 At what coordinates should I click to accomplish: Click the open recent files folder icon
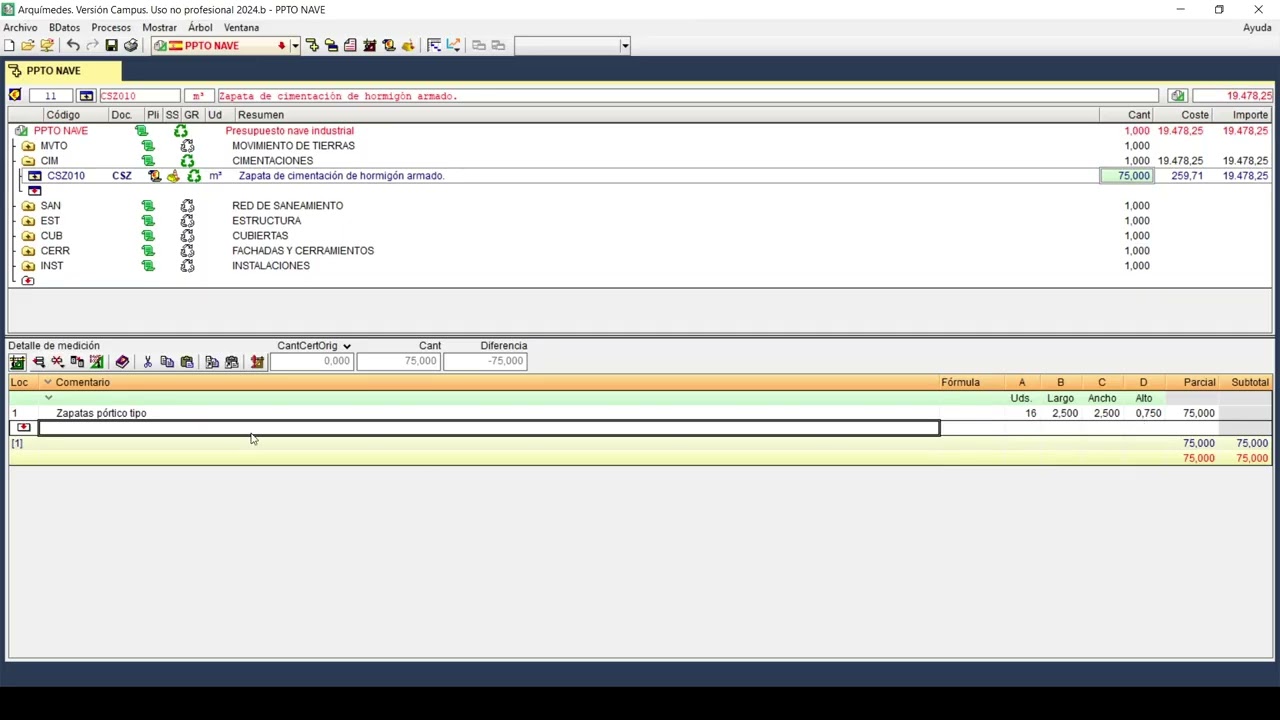pos(47,45)
